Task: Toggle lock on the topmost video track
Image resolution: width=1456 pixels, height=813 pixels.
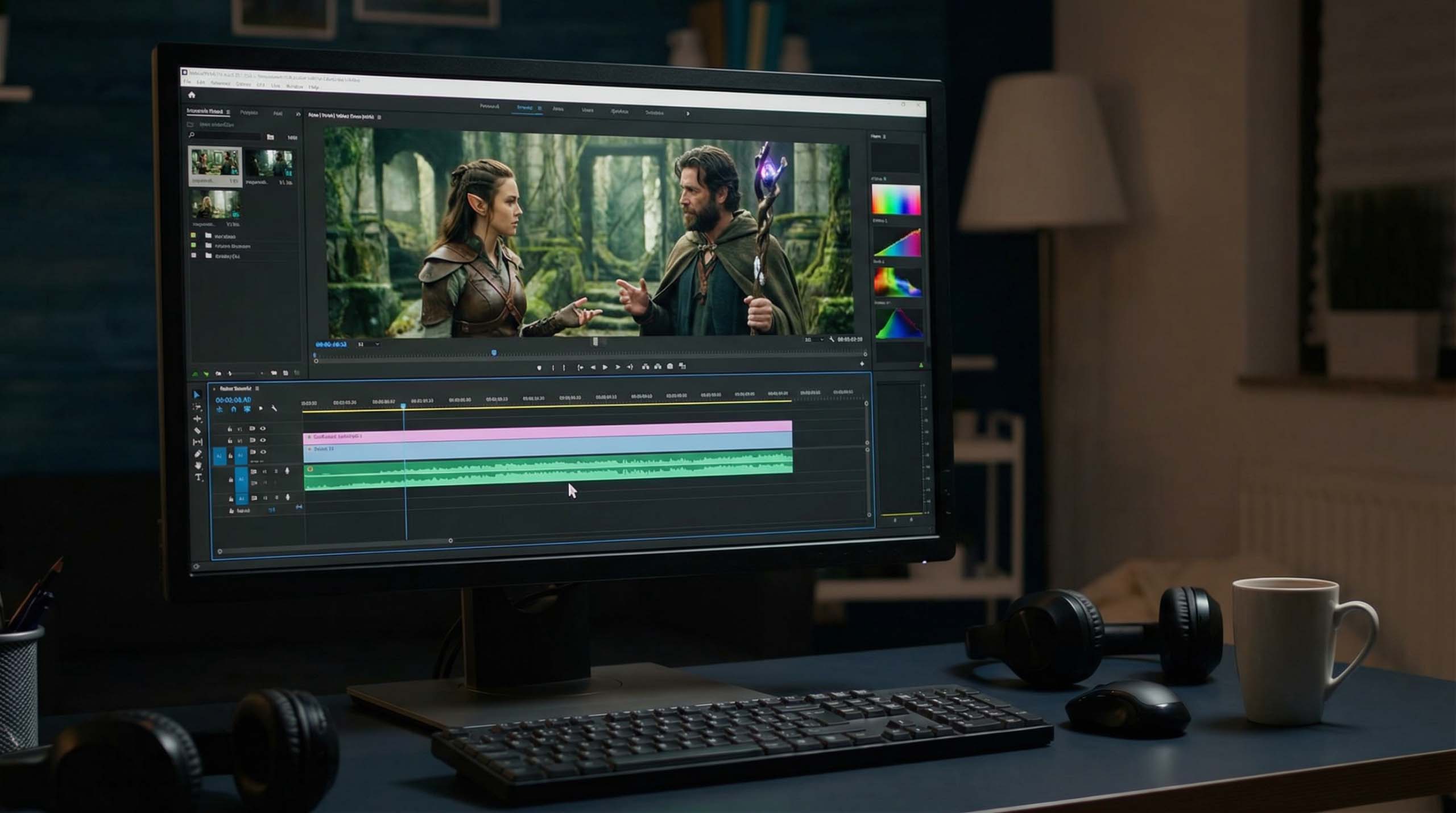Action: [x=230, y=428]
